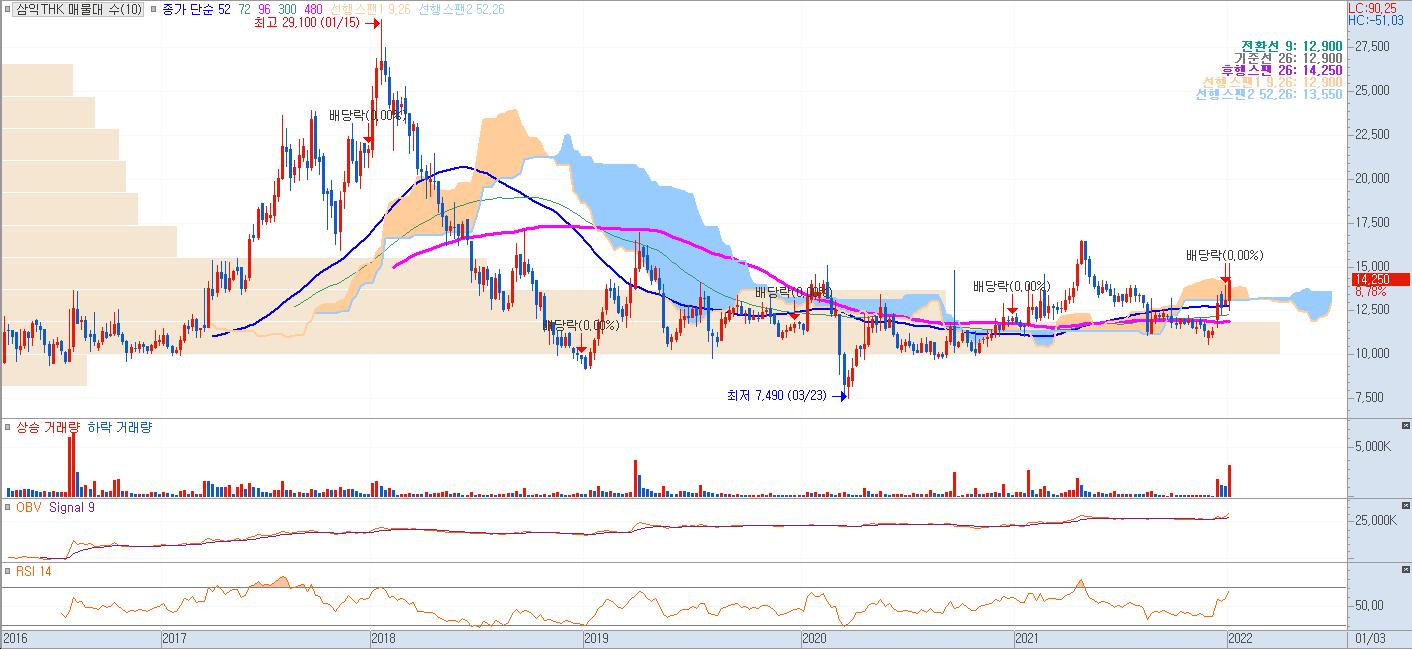This screenshot has height=649, width=1412.
Task: Click the 상승 거래량 legend label
Action: coord(47,427)
